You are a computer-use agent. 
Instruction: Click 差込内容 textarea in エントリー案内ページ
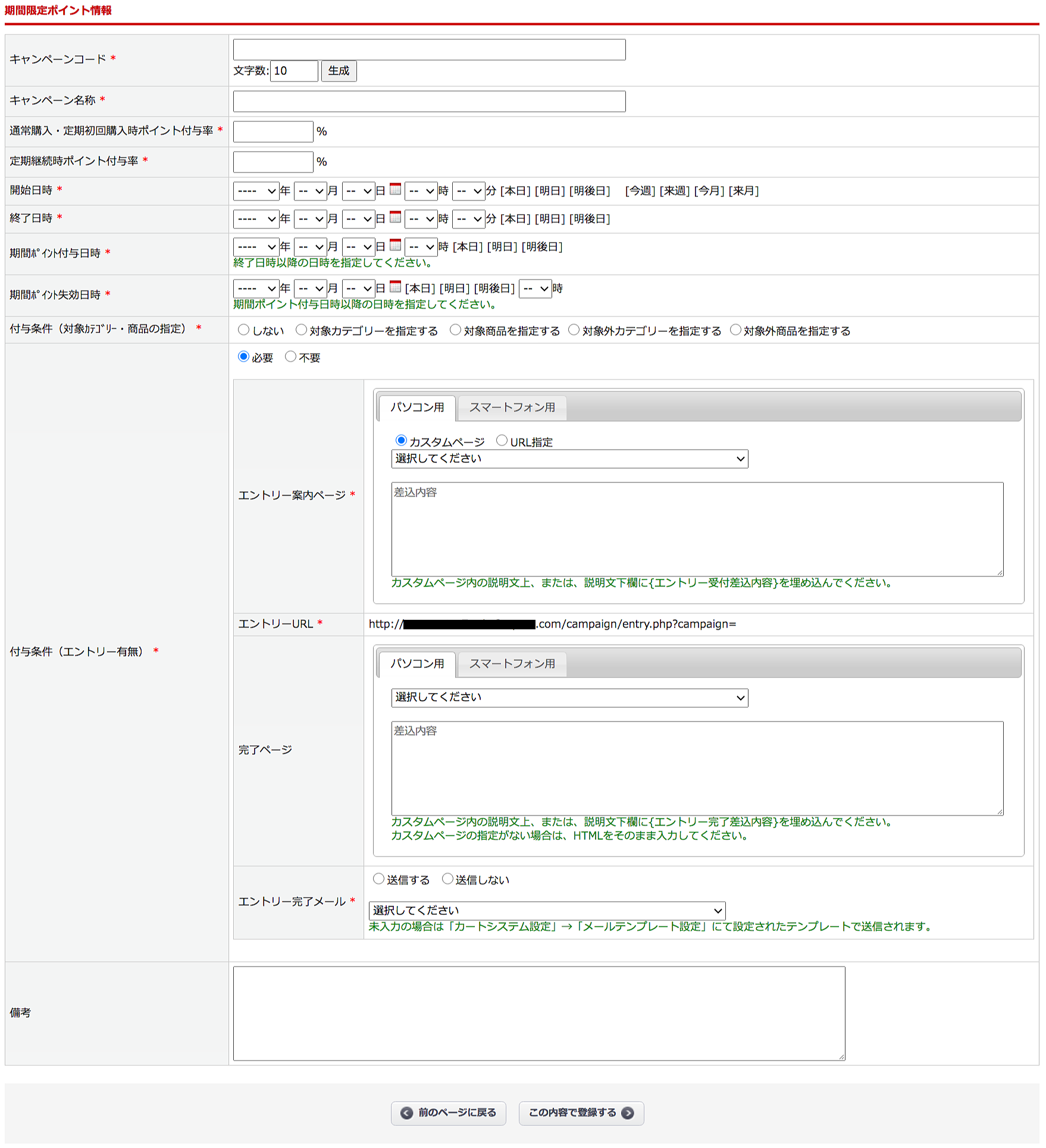[697, 529]
